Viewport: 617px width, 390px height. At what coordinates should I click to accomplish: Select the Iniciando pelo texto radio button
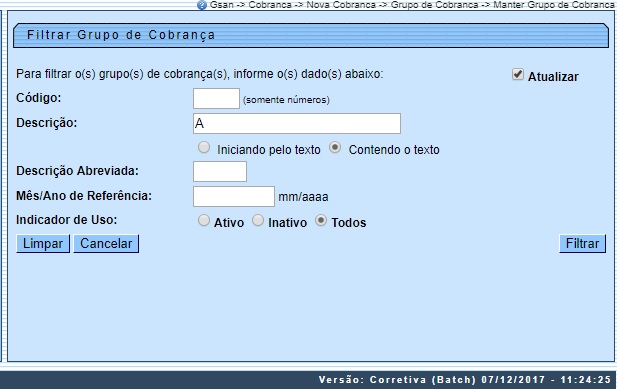204,148
